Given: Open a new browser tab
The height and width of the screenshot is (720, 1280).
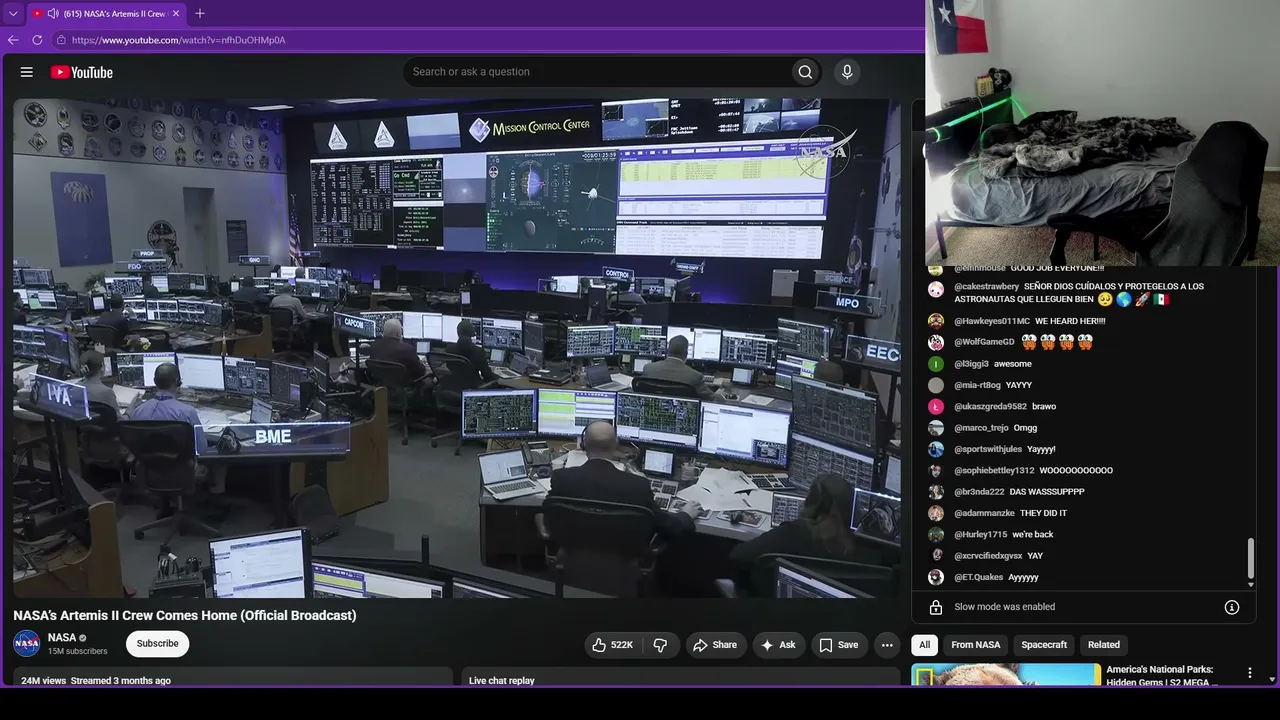Looking at the screenshot, I should [200, 14].
